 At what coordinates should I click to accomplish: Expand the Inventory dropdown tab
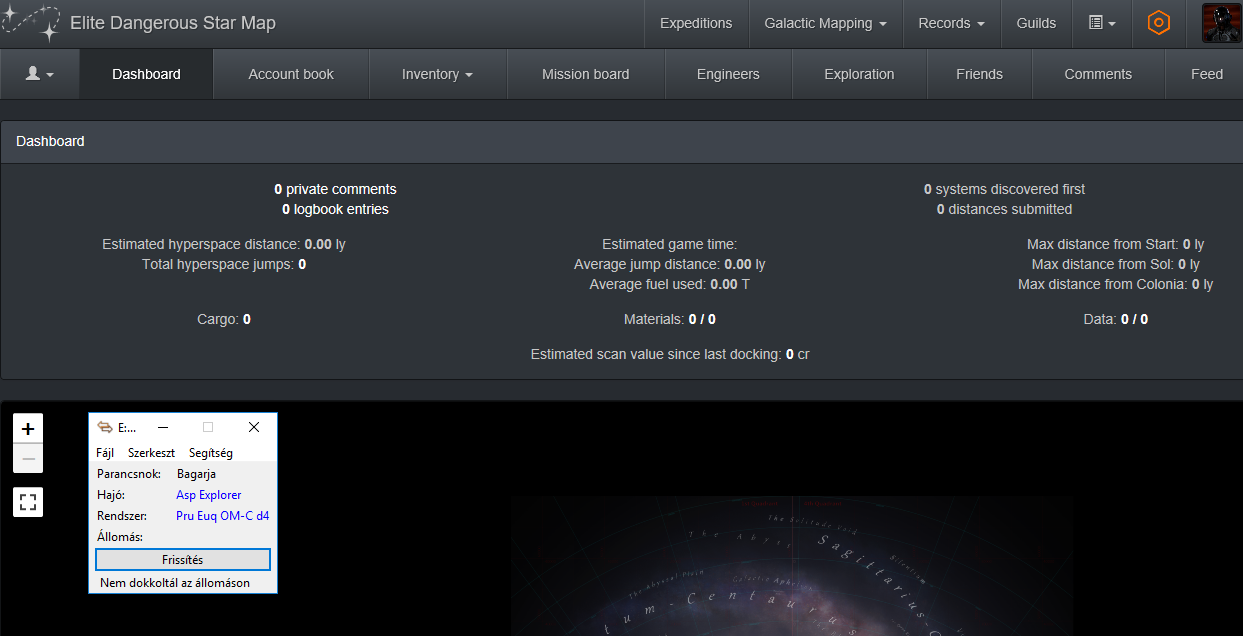438,74
